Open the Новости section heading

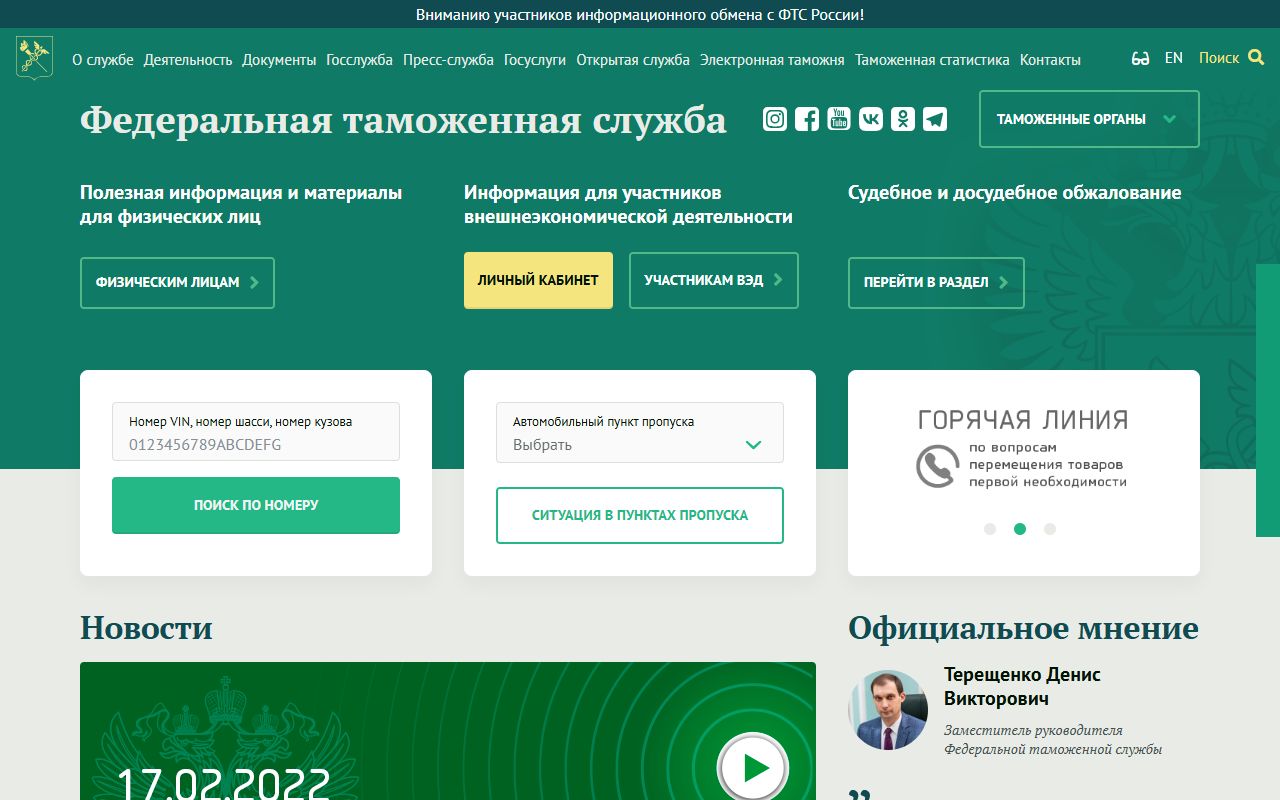[146, 628]
